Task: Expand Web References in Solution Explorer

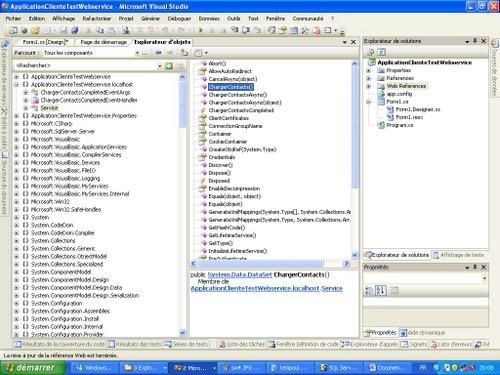Action: (369, 86)
